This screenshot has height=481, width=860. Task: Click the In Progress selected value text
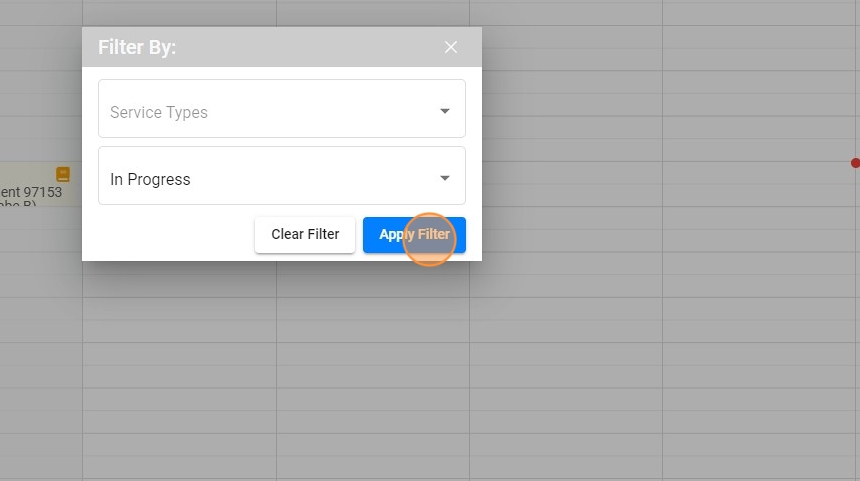coord(150,180)
